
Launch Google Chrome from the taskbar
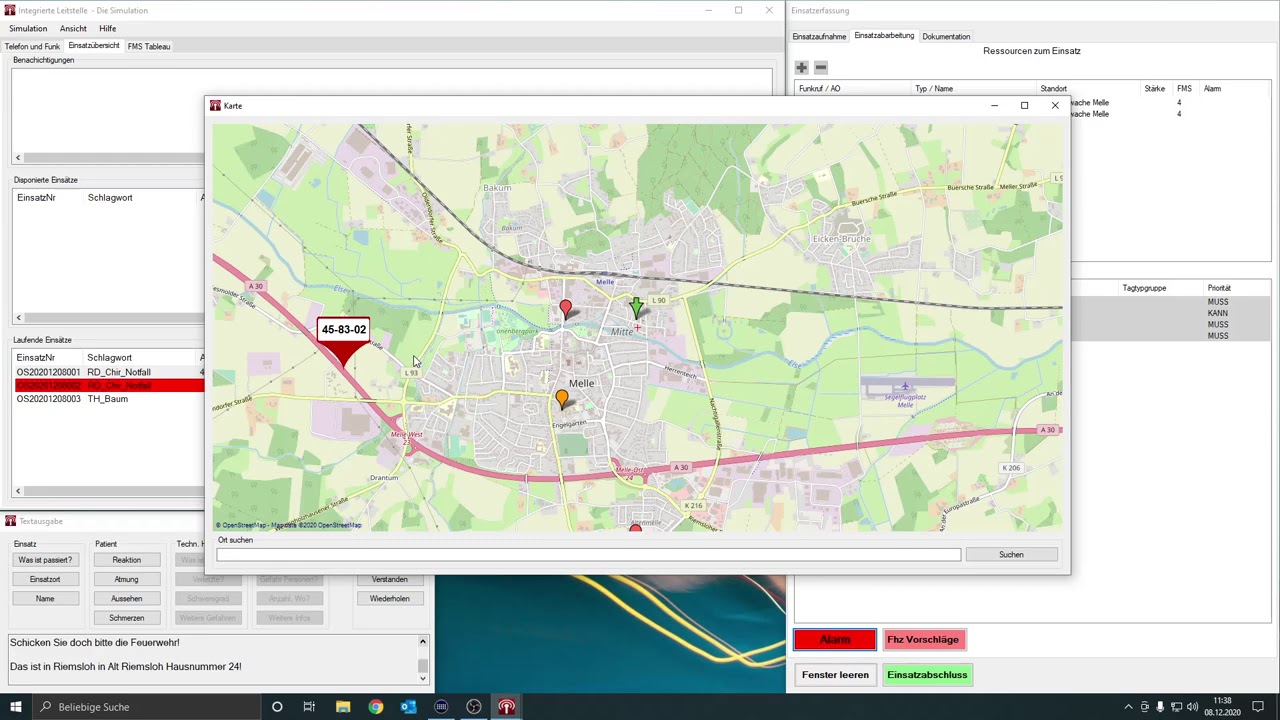coord(375,707)
